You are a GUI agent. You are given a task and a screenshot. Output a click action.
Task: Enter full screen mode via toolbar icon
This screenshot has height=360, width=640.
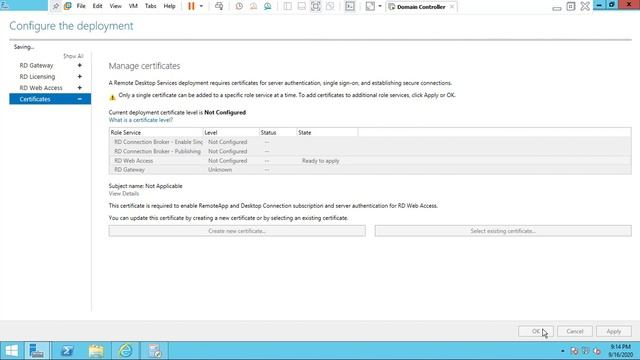316,6
